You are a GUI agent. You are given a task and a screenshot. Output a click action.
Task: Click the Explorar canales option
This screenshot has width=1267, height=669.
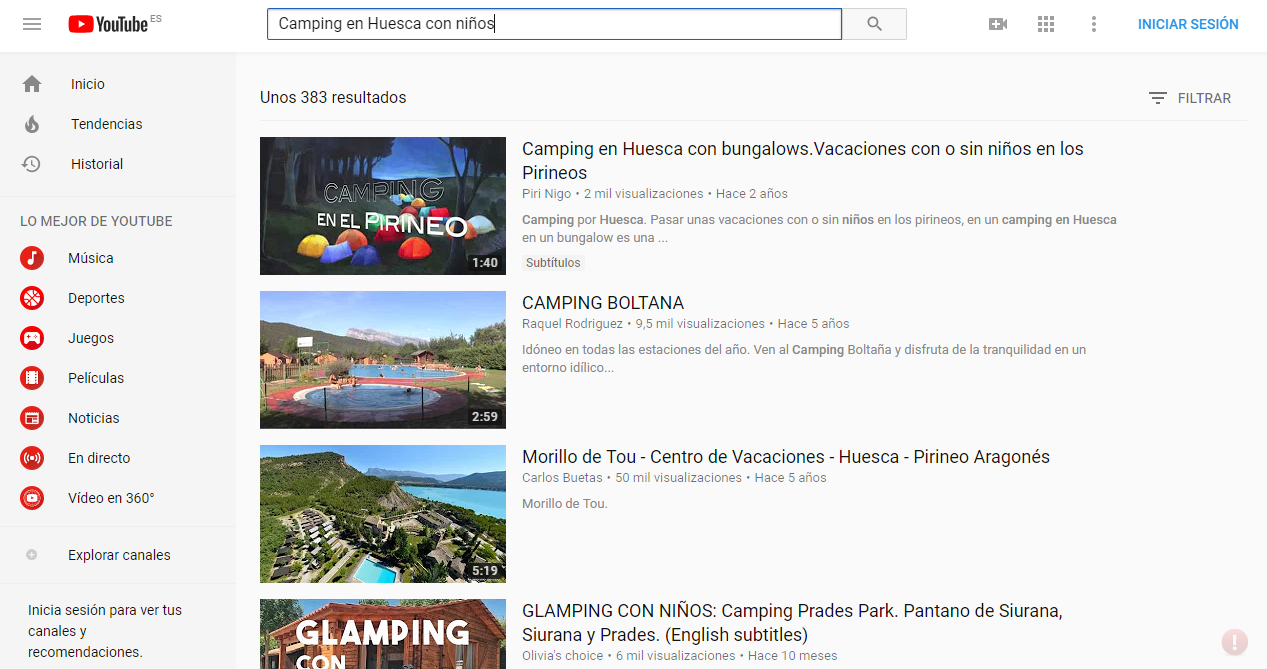(x=117, y=555)
